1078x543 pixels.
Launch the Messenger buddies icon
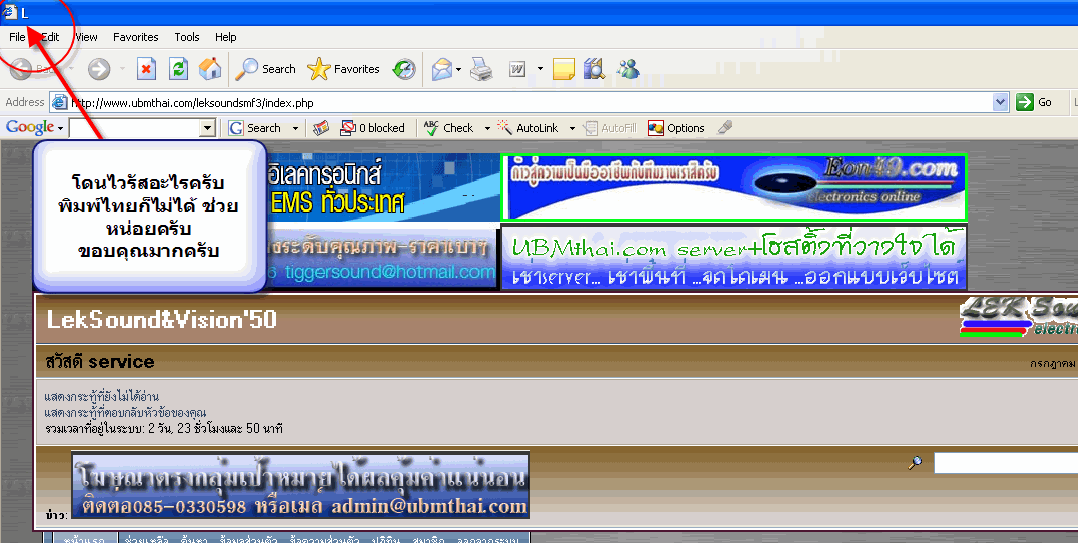click(628, 69)
